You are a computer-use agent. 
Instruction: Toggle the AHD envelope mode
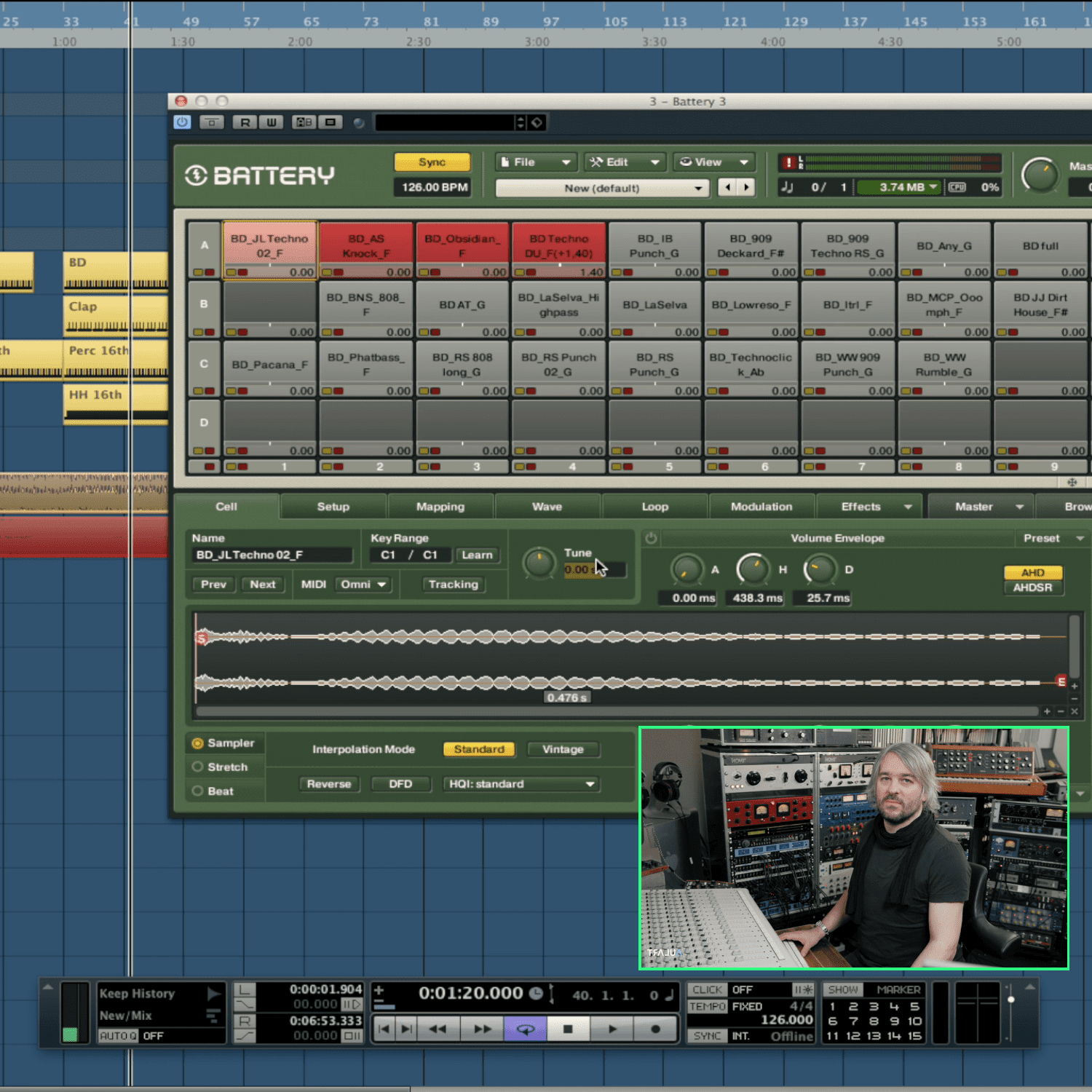(x=1033, y=573)
